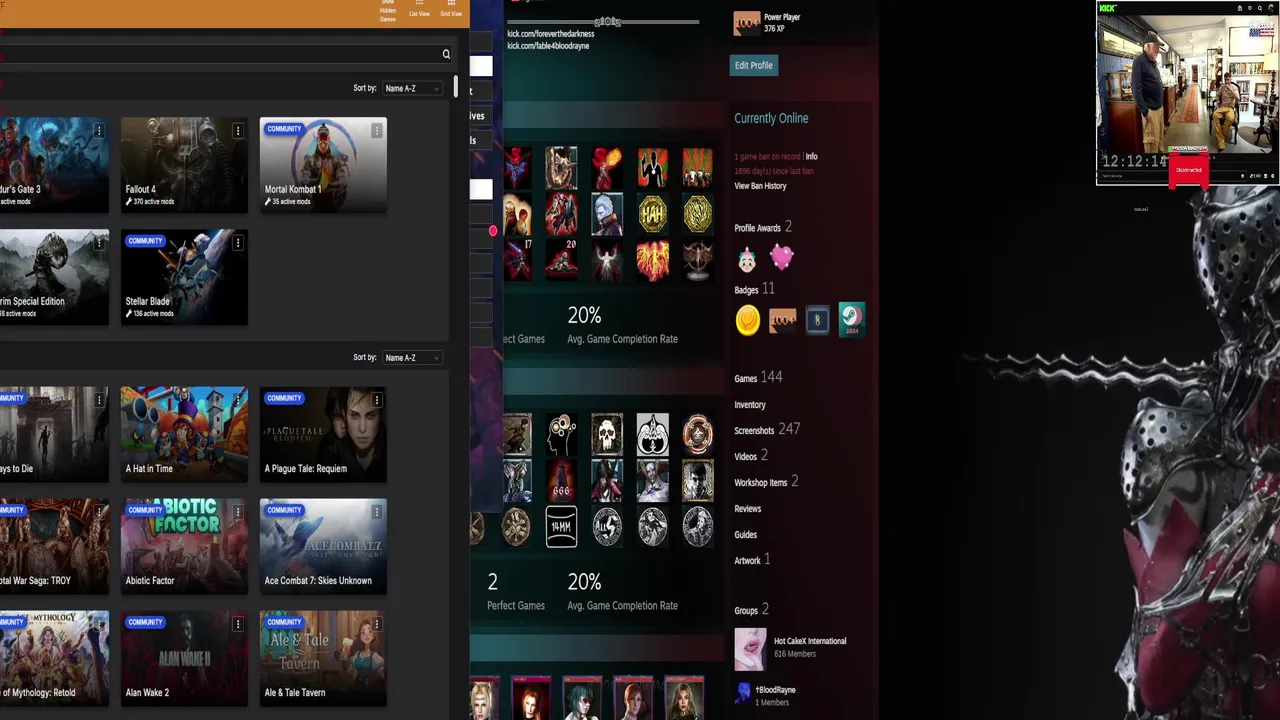
Task: Open Ace Combat 7 card's three-dot menu
Action: click(x=376, y=512)
